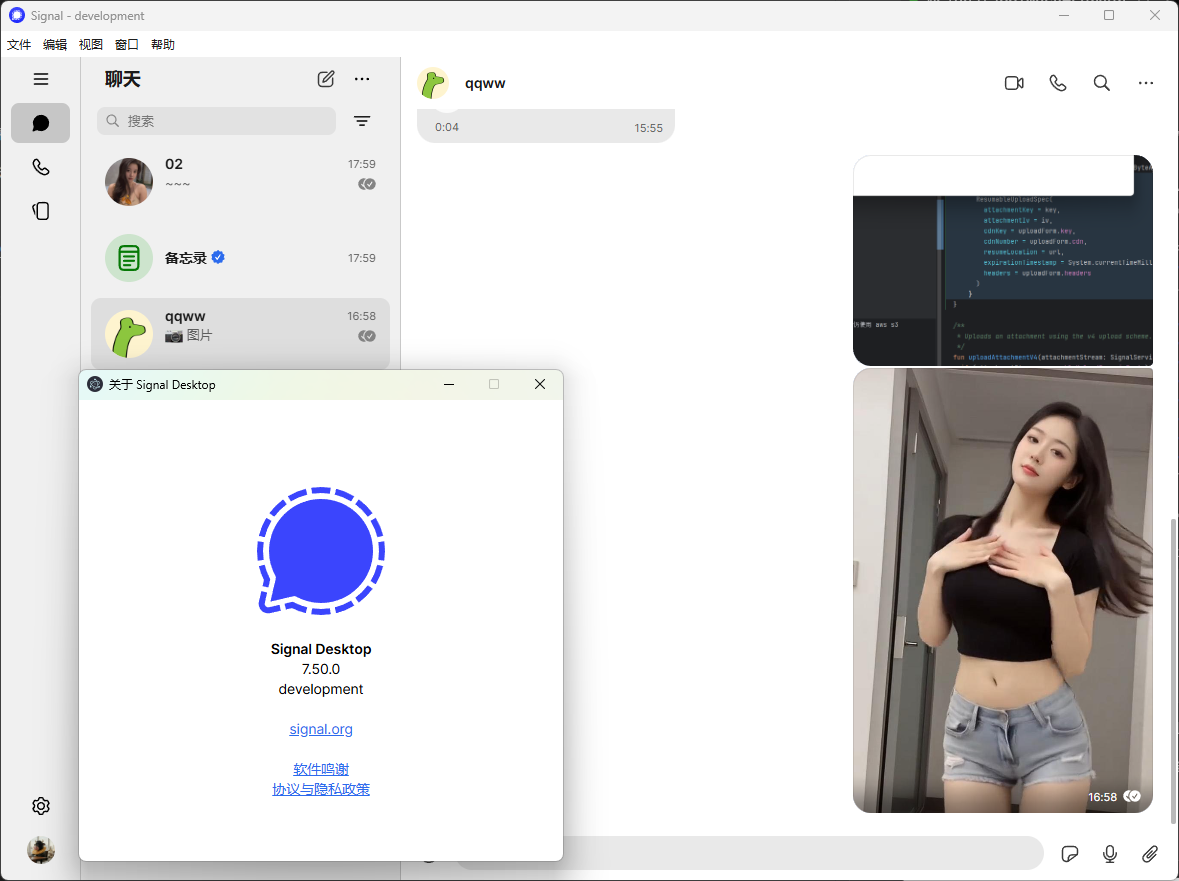Click the 02 contact avatar photo
Screen dimensions: 1179x881
pyautogui.click(x=129, y=182)
